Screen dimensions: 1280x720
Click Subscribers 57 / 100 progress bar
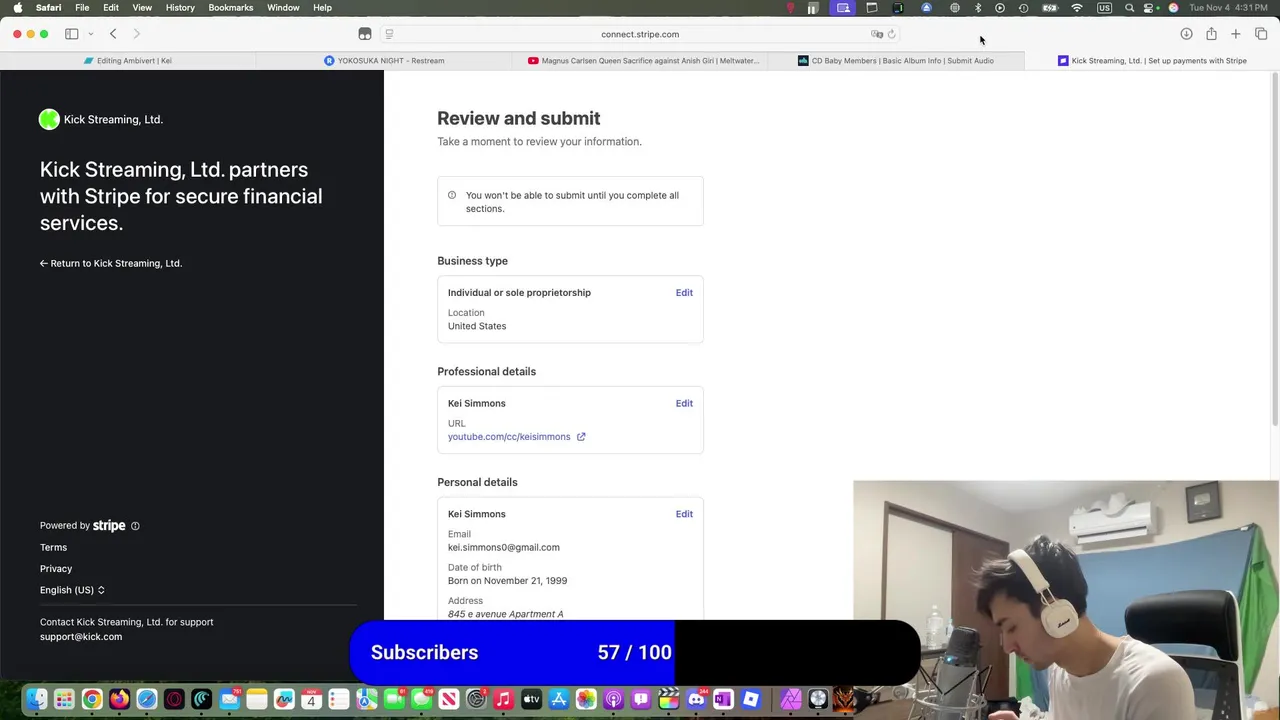tap(635, 653)
